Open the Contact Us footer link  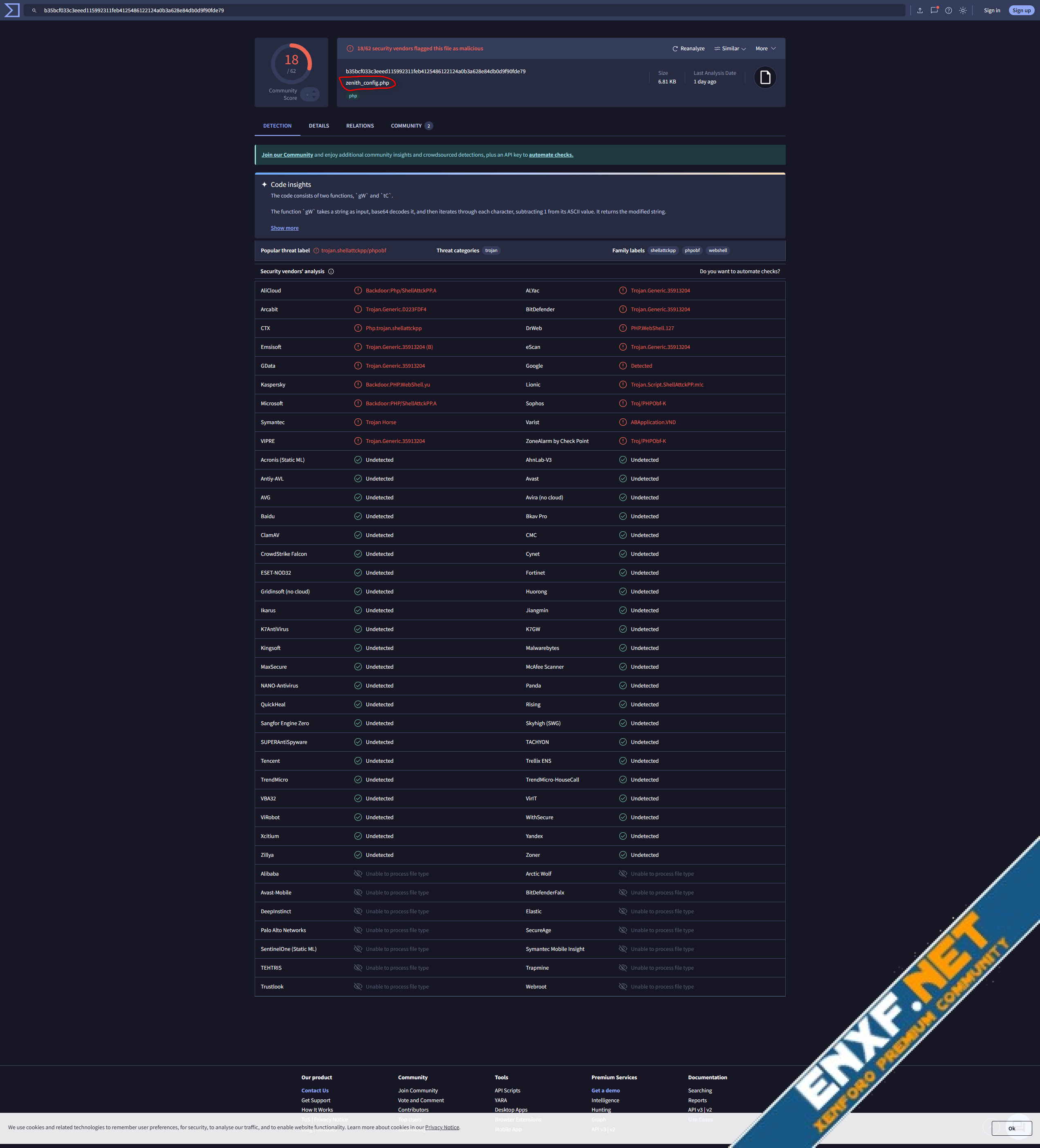pos(315,1090)
